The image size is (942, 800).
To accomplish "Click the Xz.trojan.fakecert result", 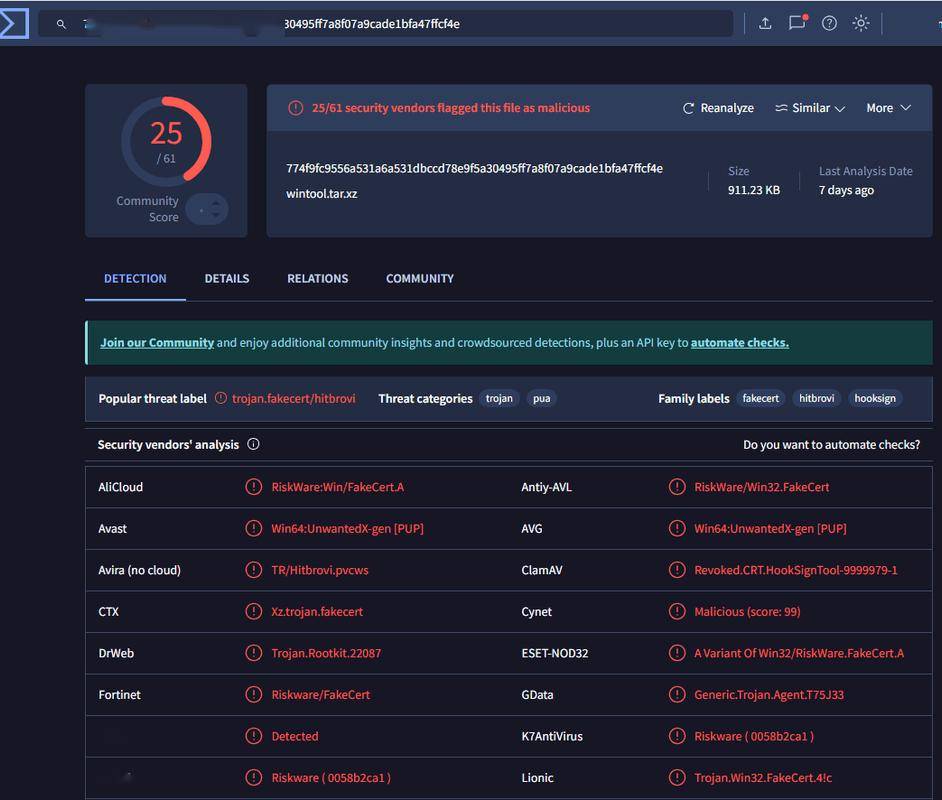I will [x=317, y=611].
